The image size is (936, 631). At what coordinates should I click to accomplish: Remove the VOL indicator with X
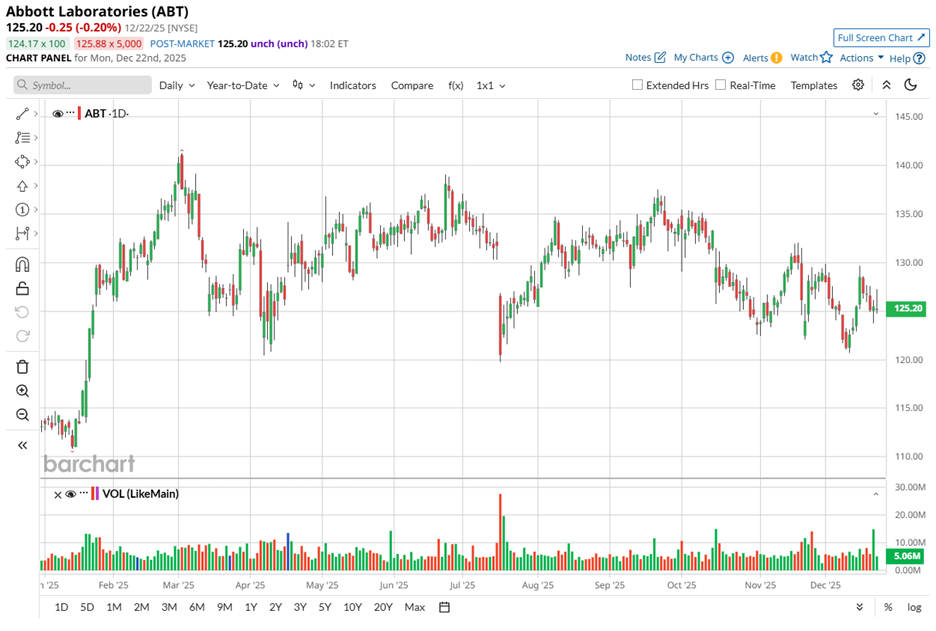click(x=57, y=494)
